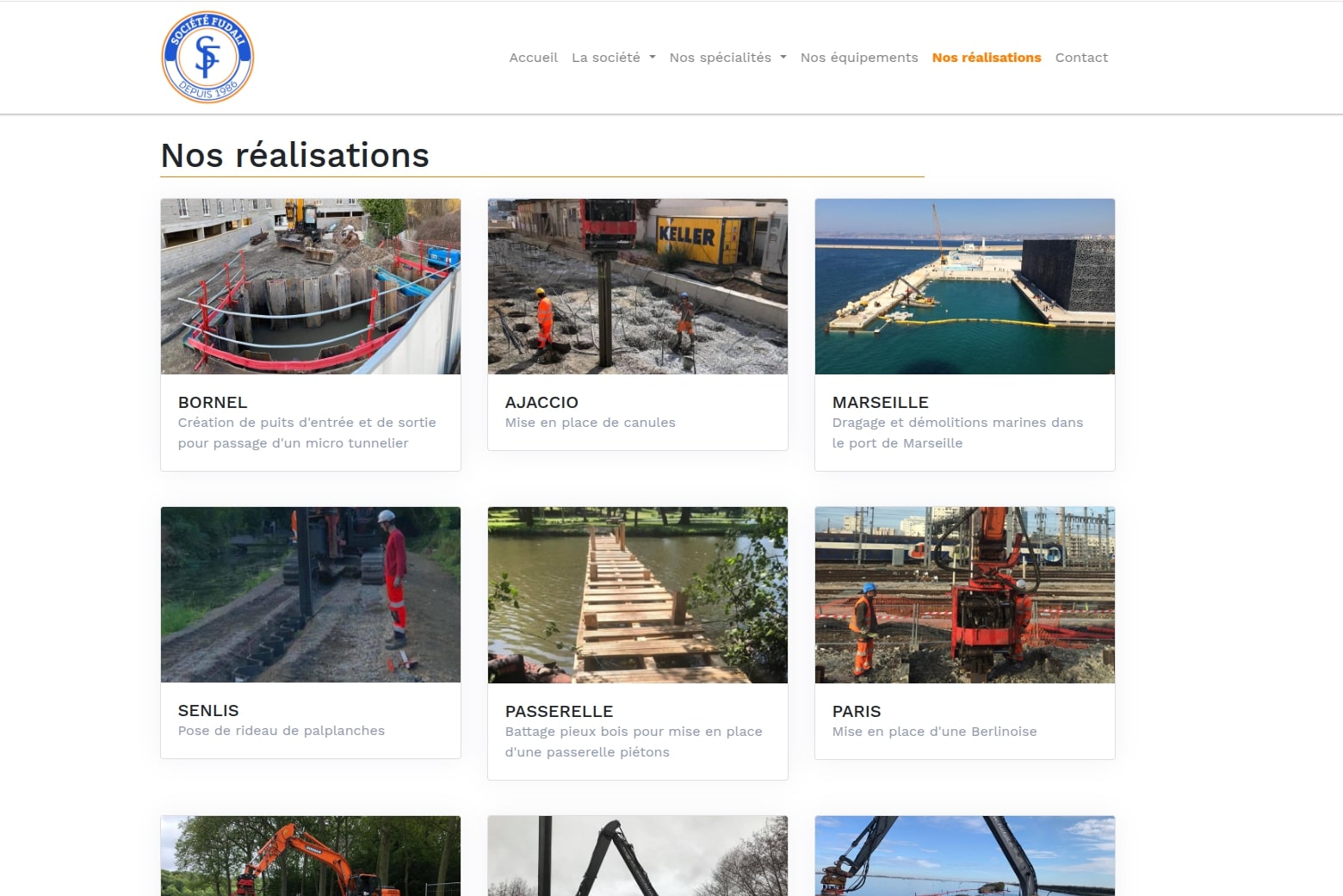Click the PARIS card title
This screenshot has width=1343, height=896.
pyautogui.click(x=857, y=711)
